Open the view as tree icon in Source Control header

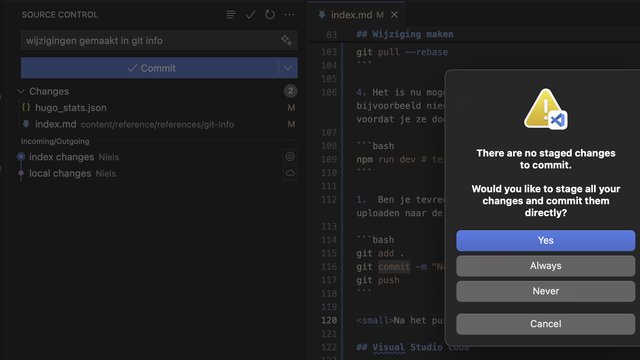point(231,15)
